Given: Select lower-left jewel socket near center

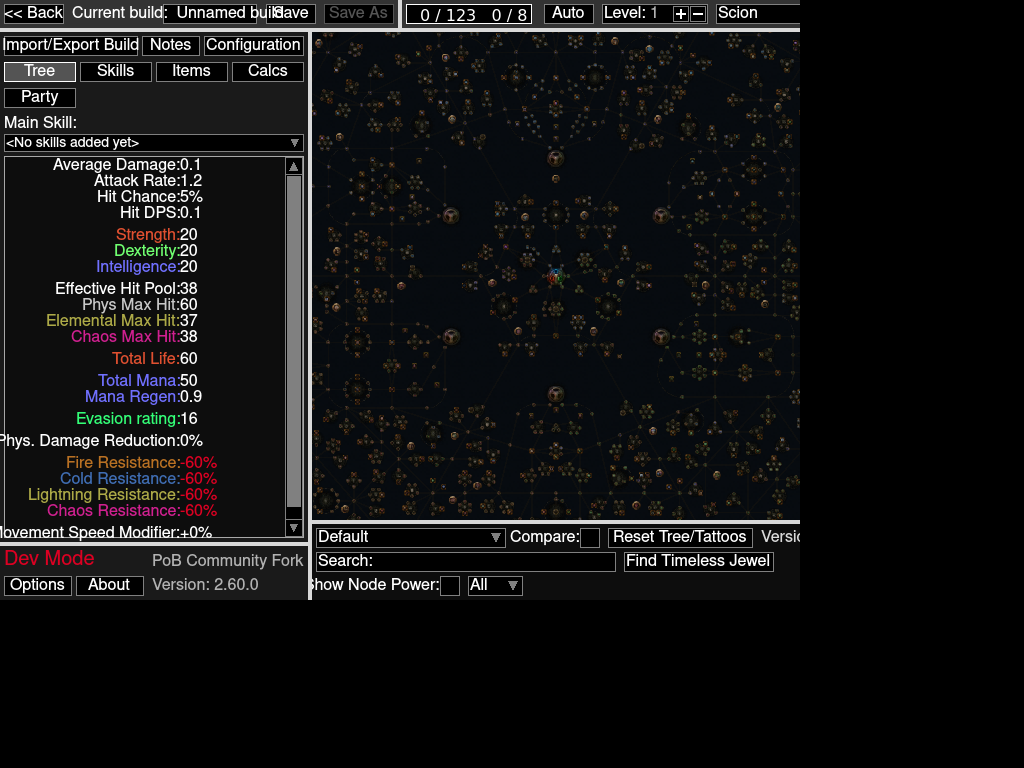Looking at the screenshot, I should click(451, 337).
